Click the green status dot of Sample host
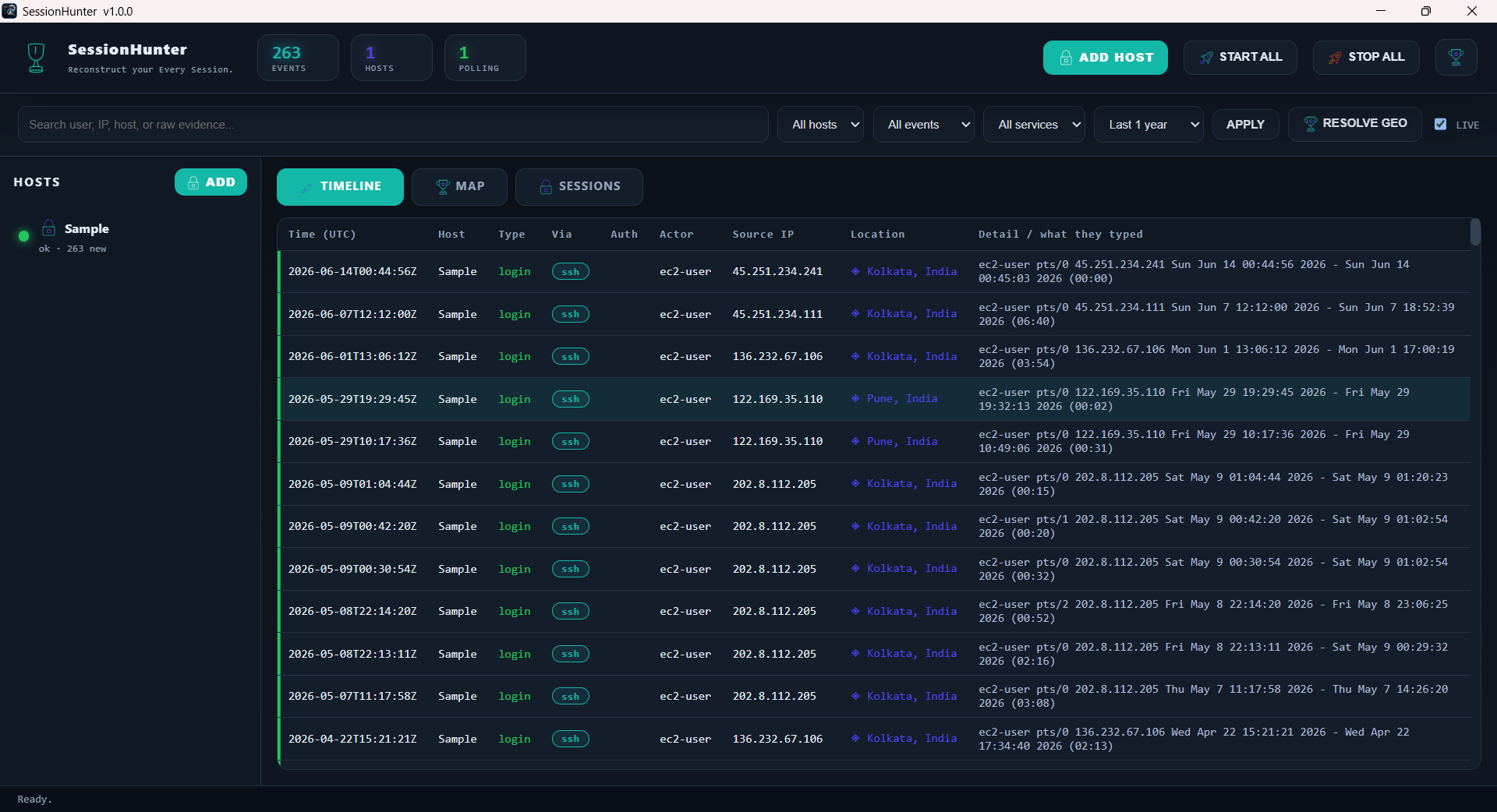 pos(23,236)
